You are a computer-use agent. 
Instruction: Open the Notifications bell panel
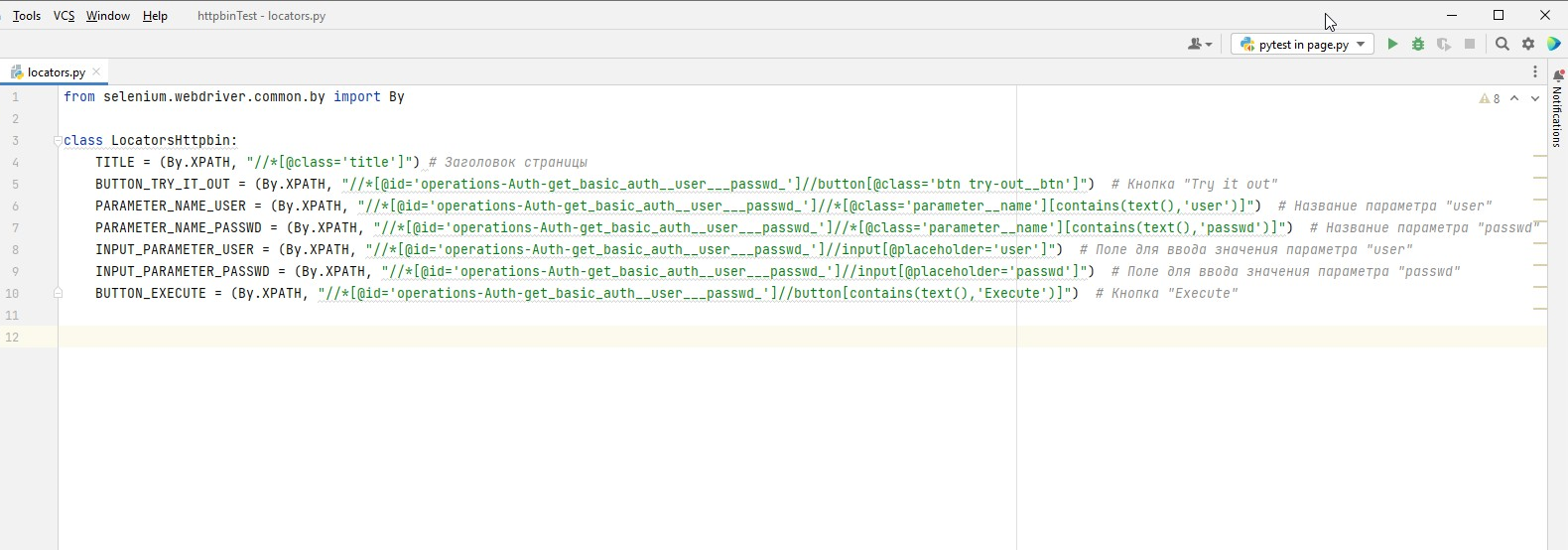point(1558,77)
